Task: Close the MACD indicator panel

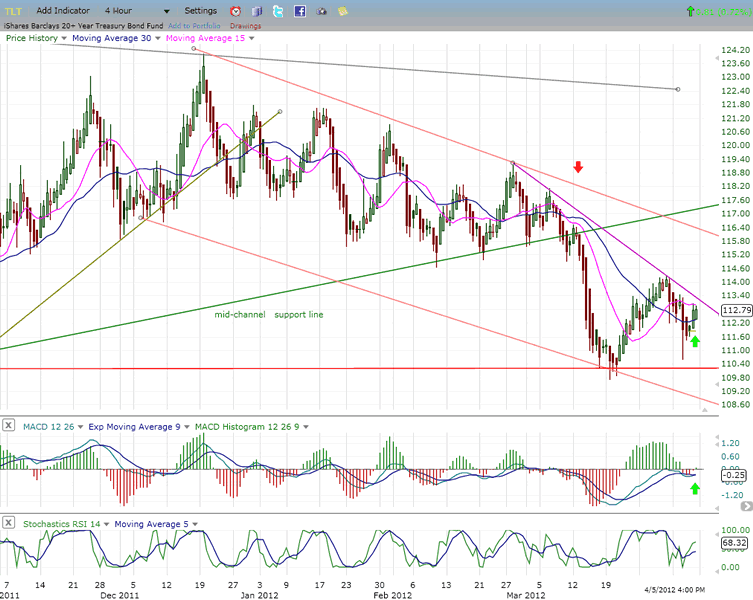Action: (x=8, y=427)
